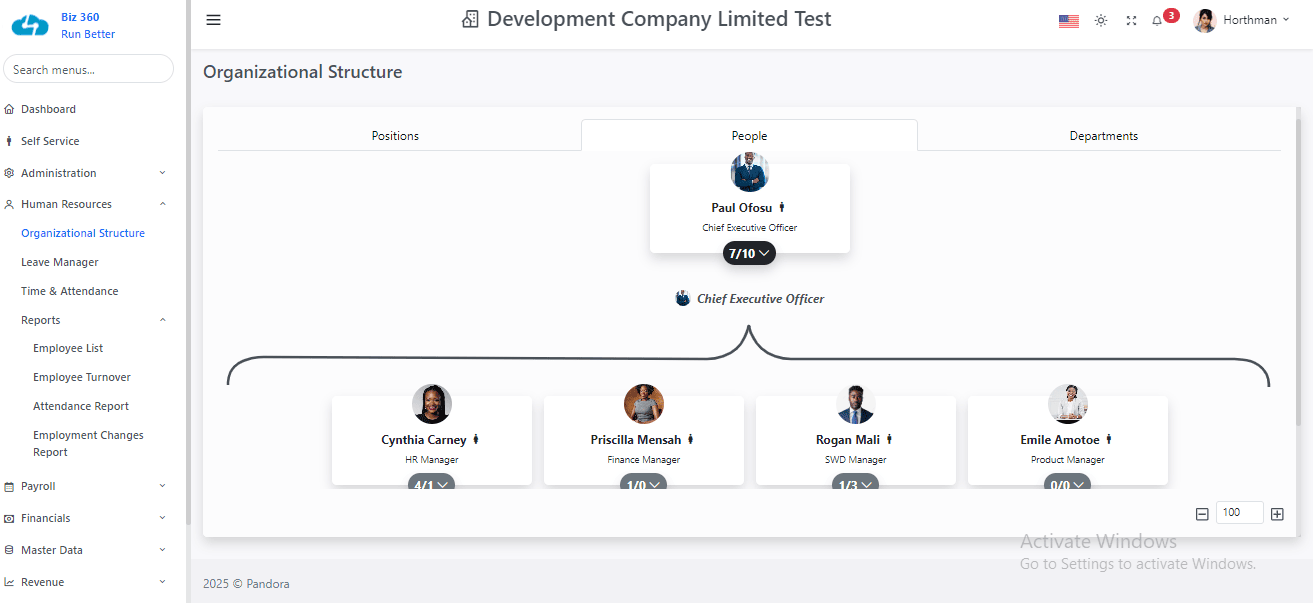Click the 'Run Better' tagline text
Screen dimensions: 1313x603
click(88, 34)
